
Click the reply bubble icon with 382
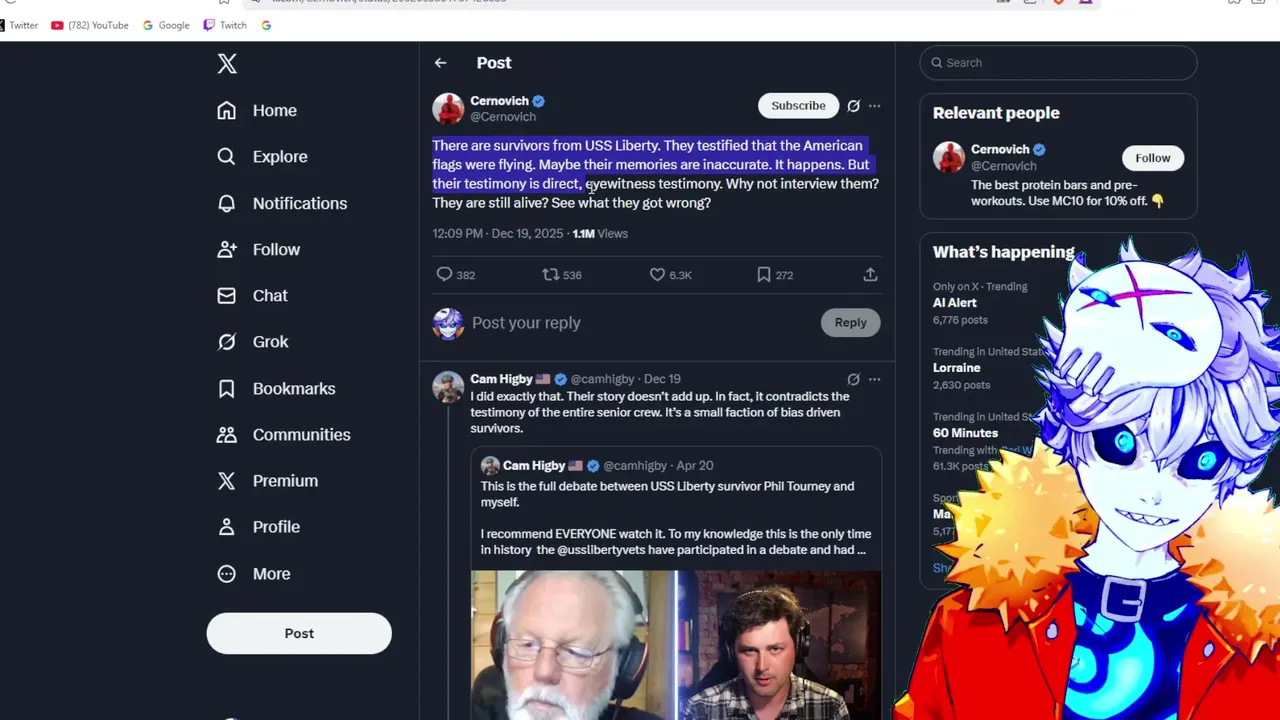point(445,274)
